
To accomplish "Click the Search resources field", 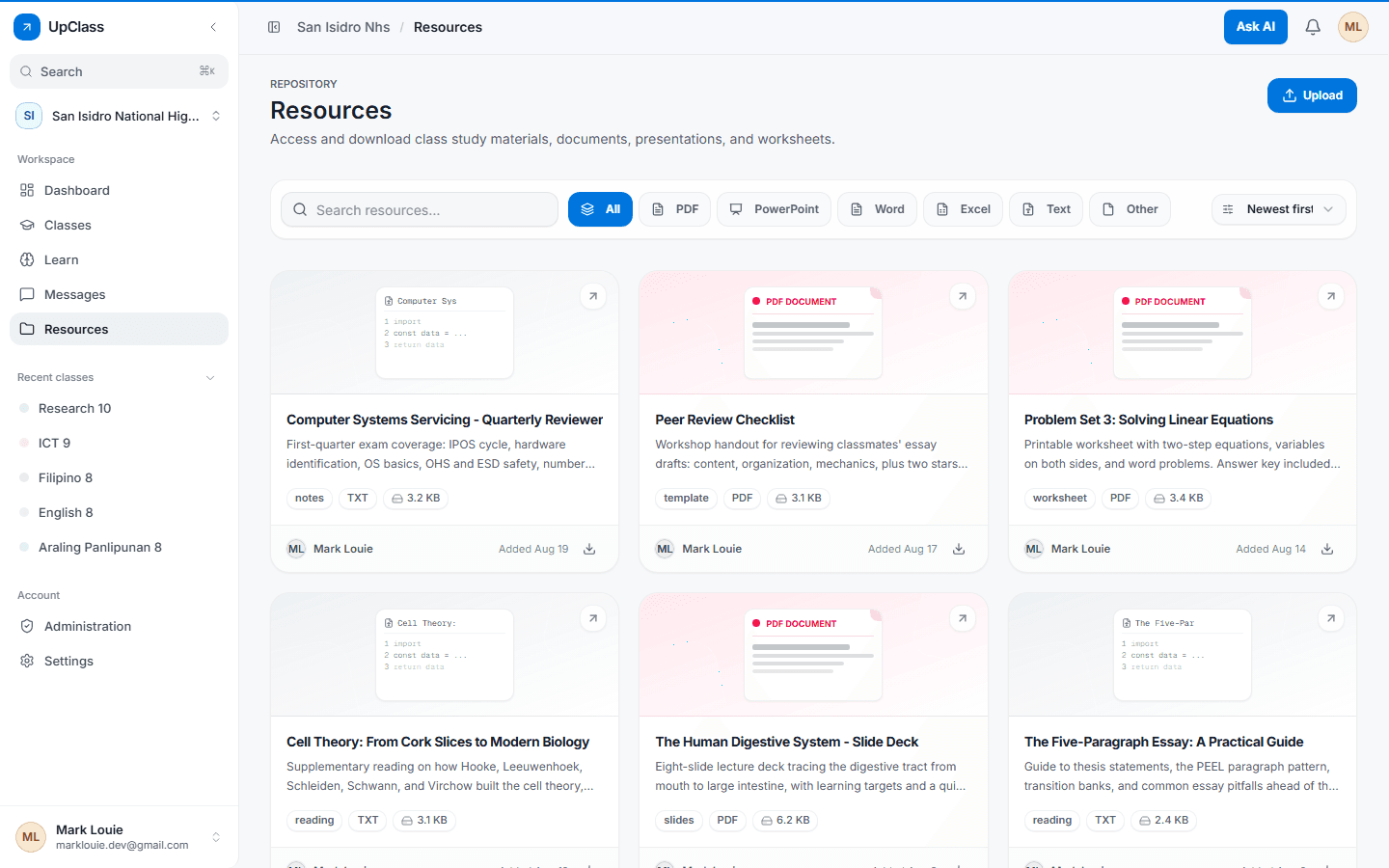I will point(420,209).
